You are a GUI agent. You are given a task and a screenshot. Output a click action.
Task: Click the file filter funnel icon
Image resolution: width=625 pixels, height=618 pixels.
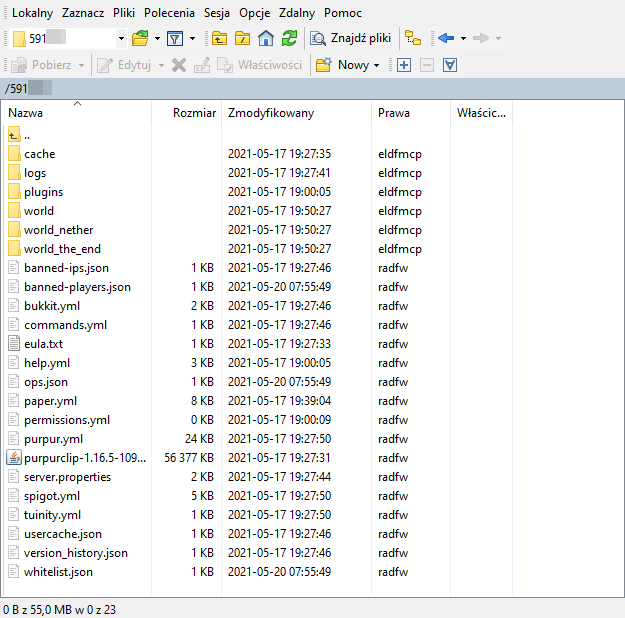175,39
